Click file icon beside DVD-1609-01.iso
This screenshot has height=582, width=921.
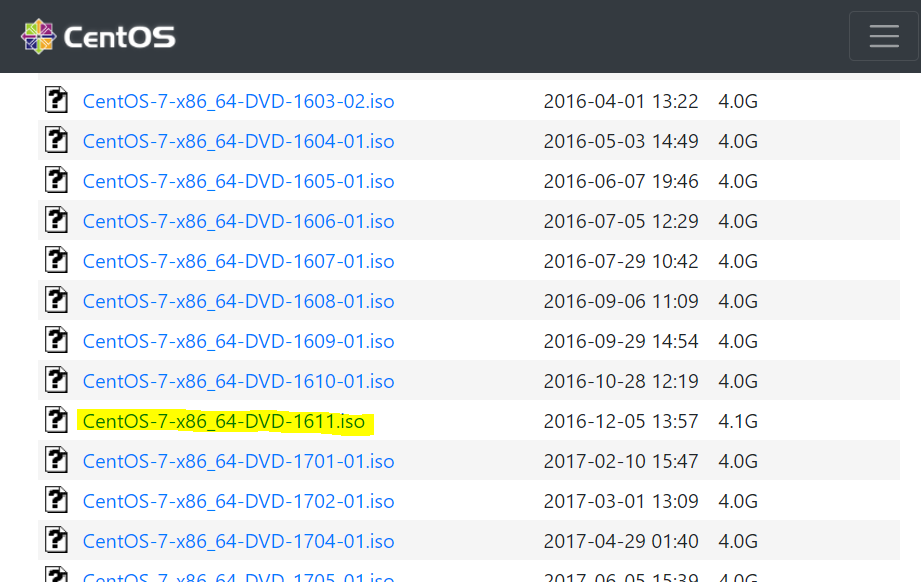point(56,339)
